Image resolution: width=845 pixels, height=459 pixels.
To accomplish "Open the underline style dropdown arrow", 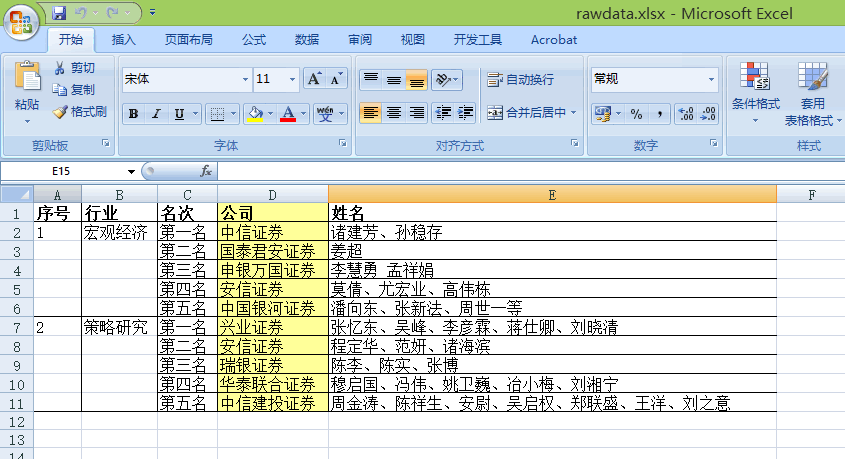I will tap(196, 114).
